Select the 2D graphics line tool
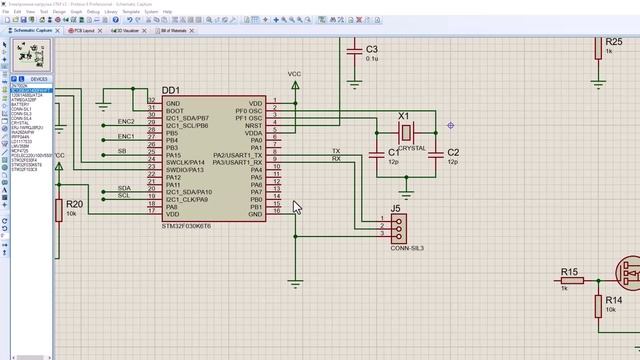The width and height of the screenshot is (640, 360). (x=4, y=153)
